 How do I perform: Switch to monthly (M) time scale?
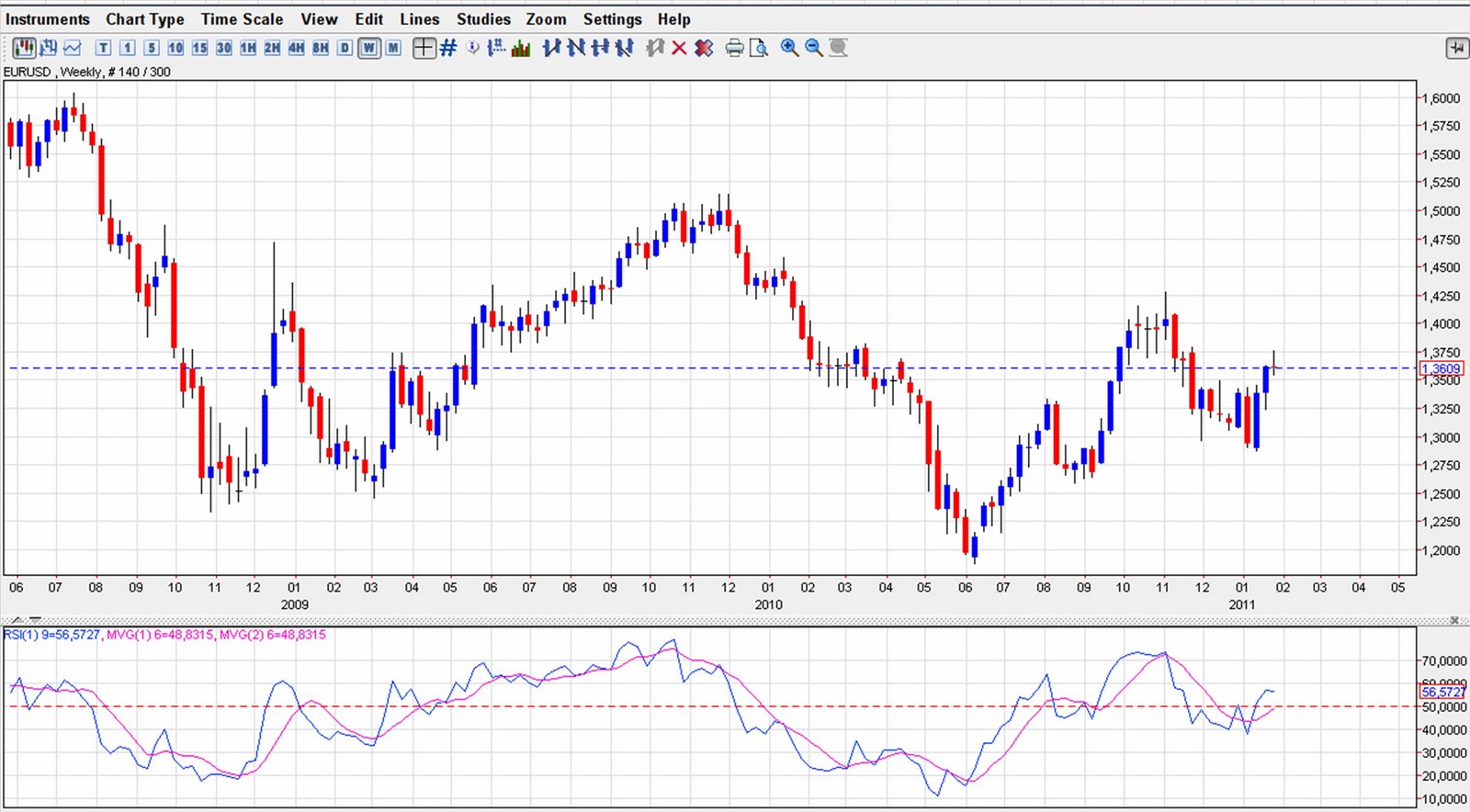pyautogui.click(x=393, y=48)
